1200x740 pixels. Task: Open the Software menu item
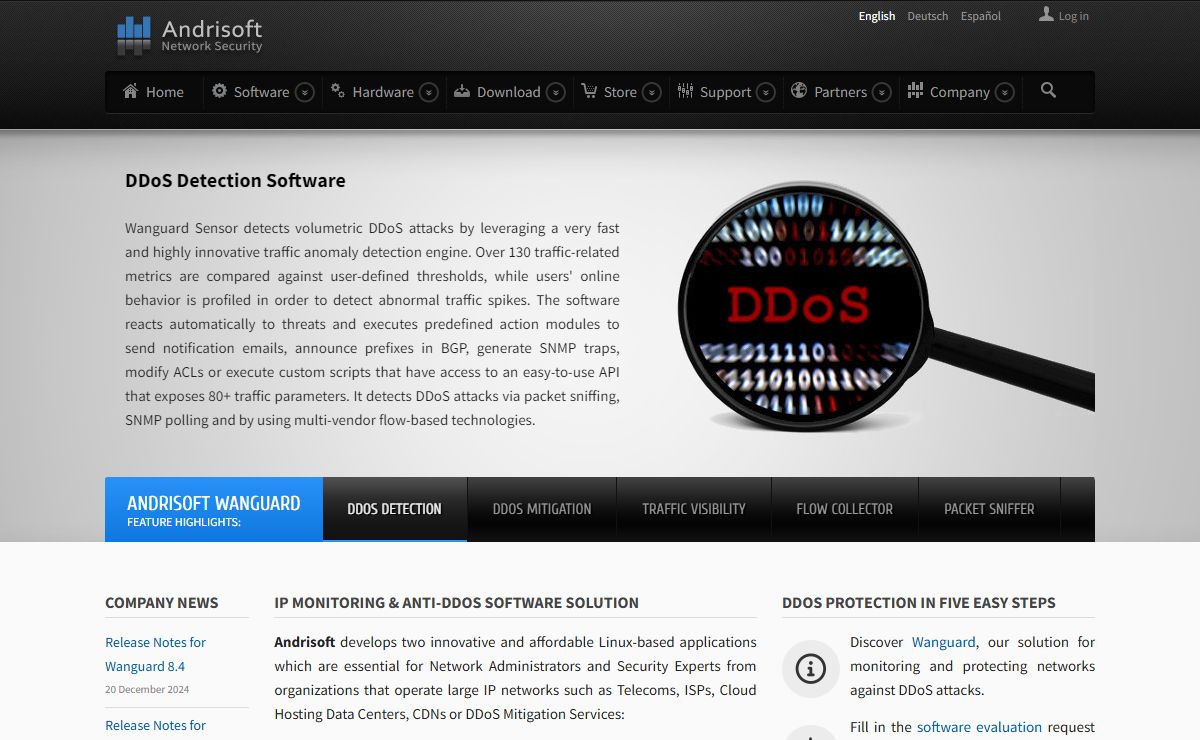pos(261,92)
